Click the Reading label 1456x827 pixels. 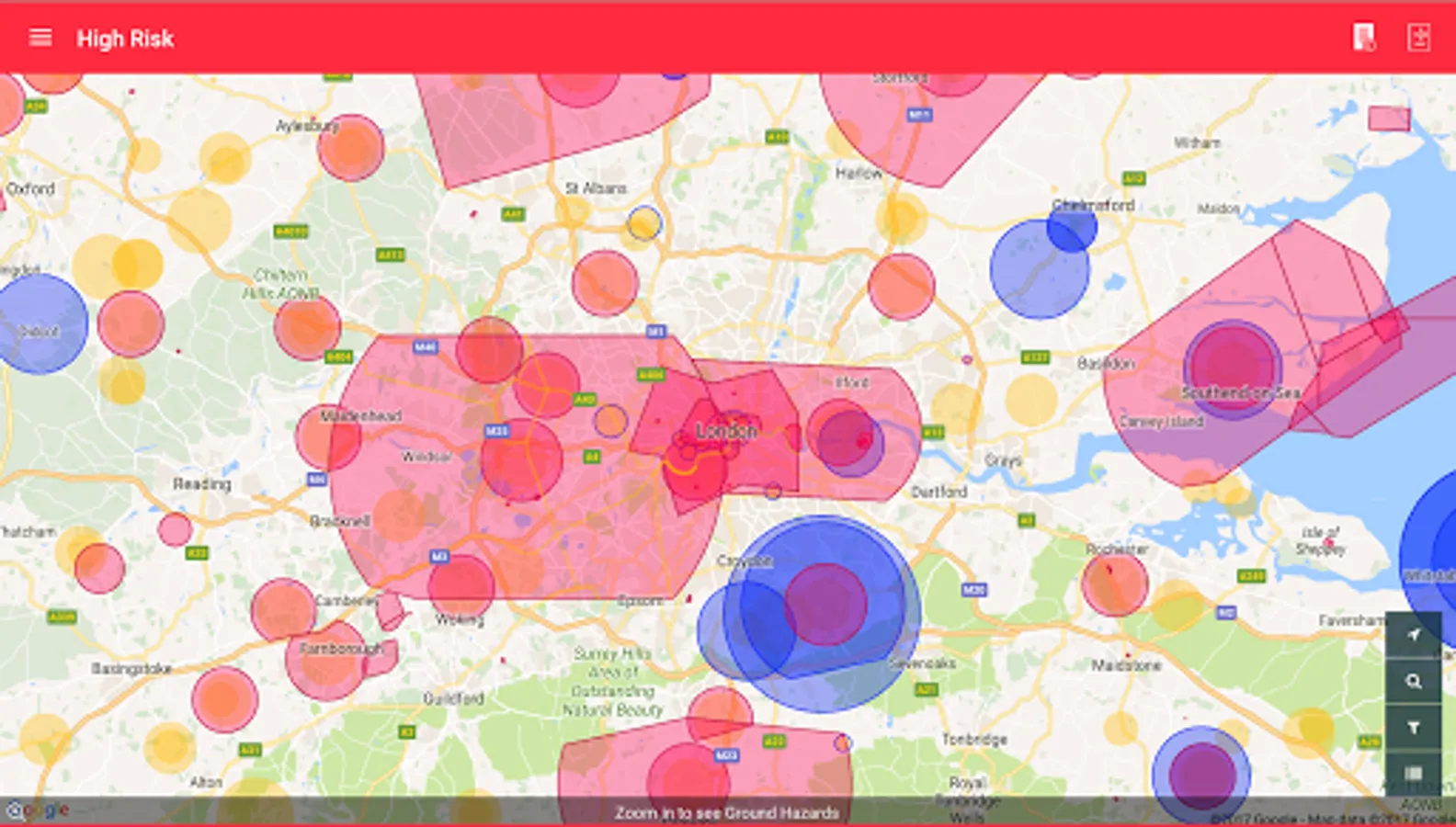click(202, 484)
